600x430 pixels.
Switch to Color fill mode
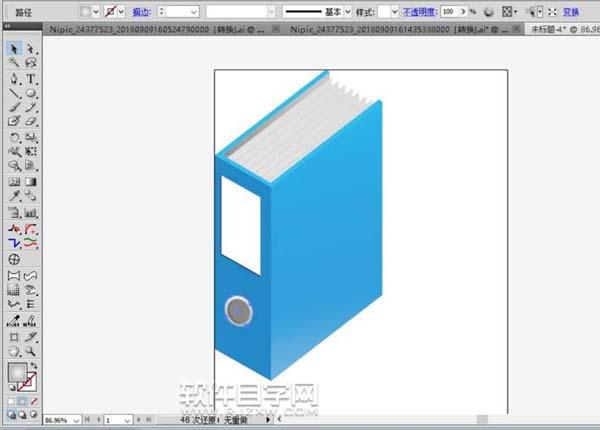click(11, 401)
